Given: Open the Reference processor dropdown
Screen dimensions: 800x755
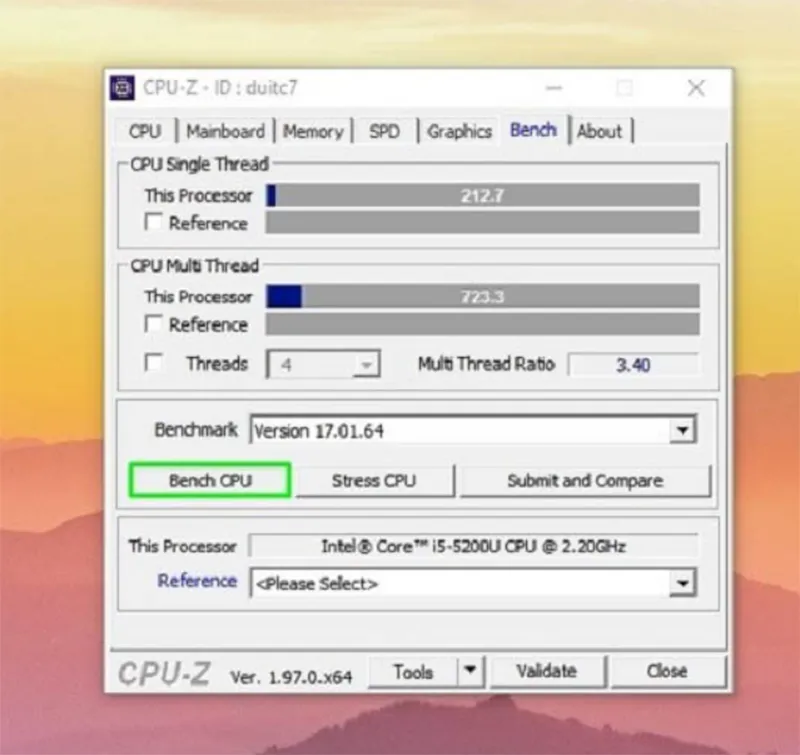Looking at the screenshot, I should [683, 583].
